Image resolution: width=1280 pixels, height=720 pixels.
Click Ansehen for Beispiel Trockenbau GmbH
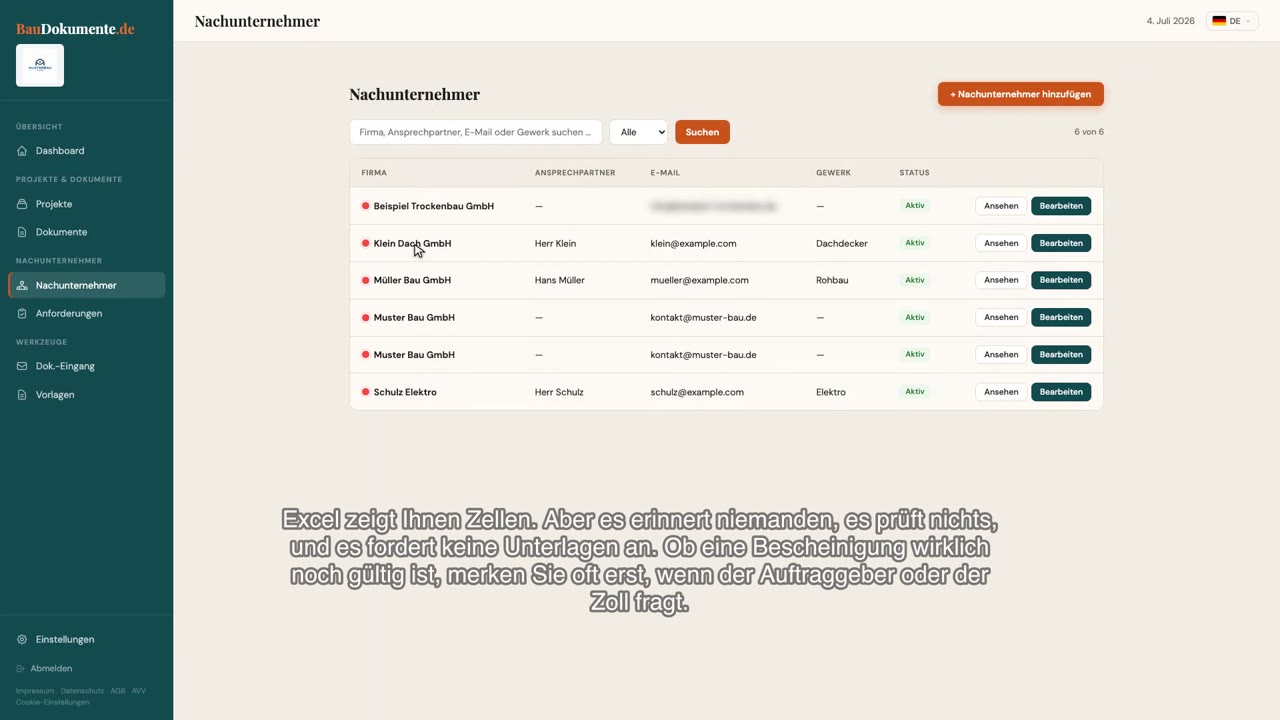tap(1001, 206)
